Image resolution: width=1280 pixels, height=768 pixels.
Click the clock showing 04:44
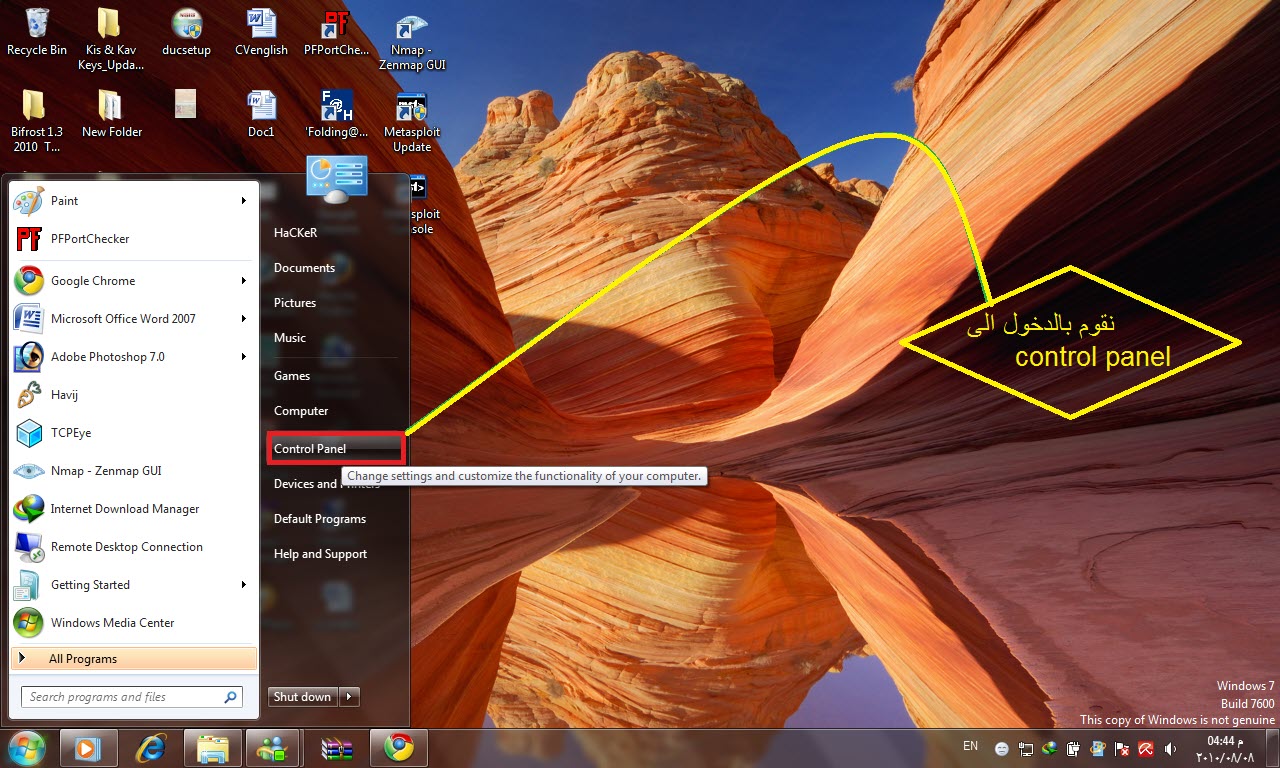coord(1223,748)
